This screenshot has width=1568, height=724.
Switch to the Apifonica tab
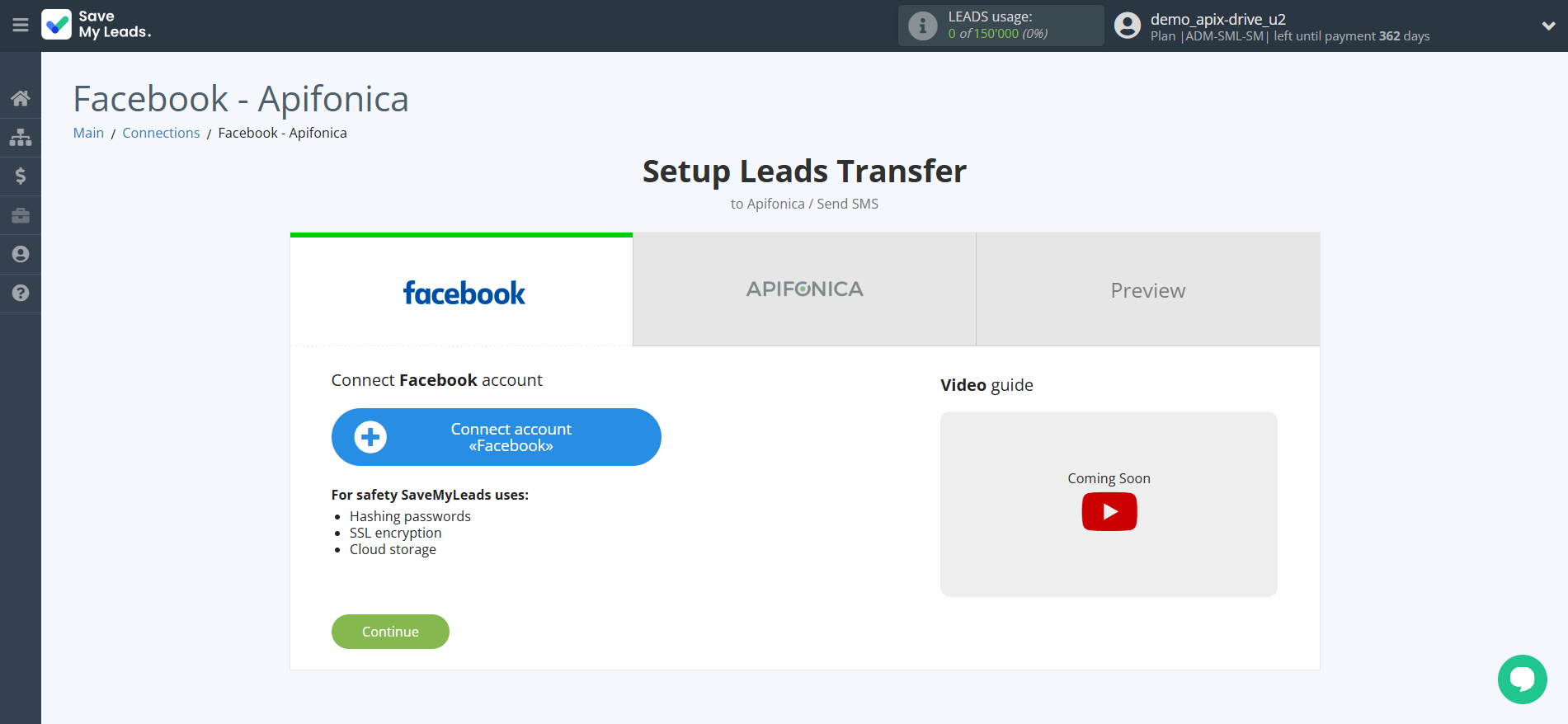click(804, 289)
